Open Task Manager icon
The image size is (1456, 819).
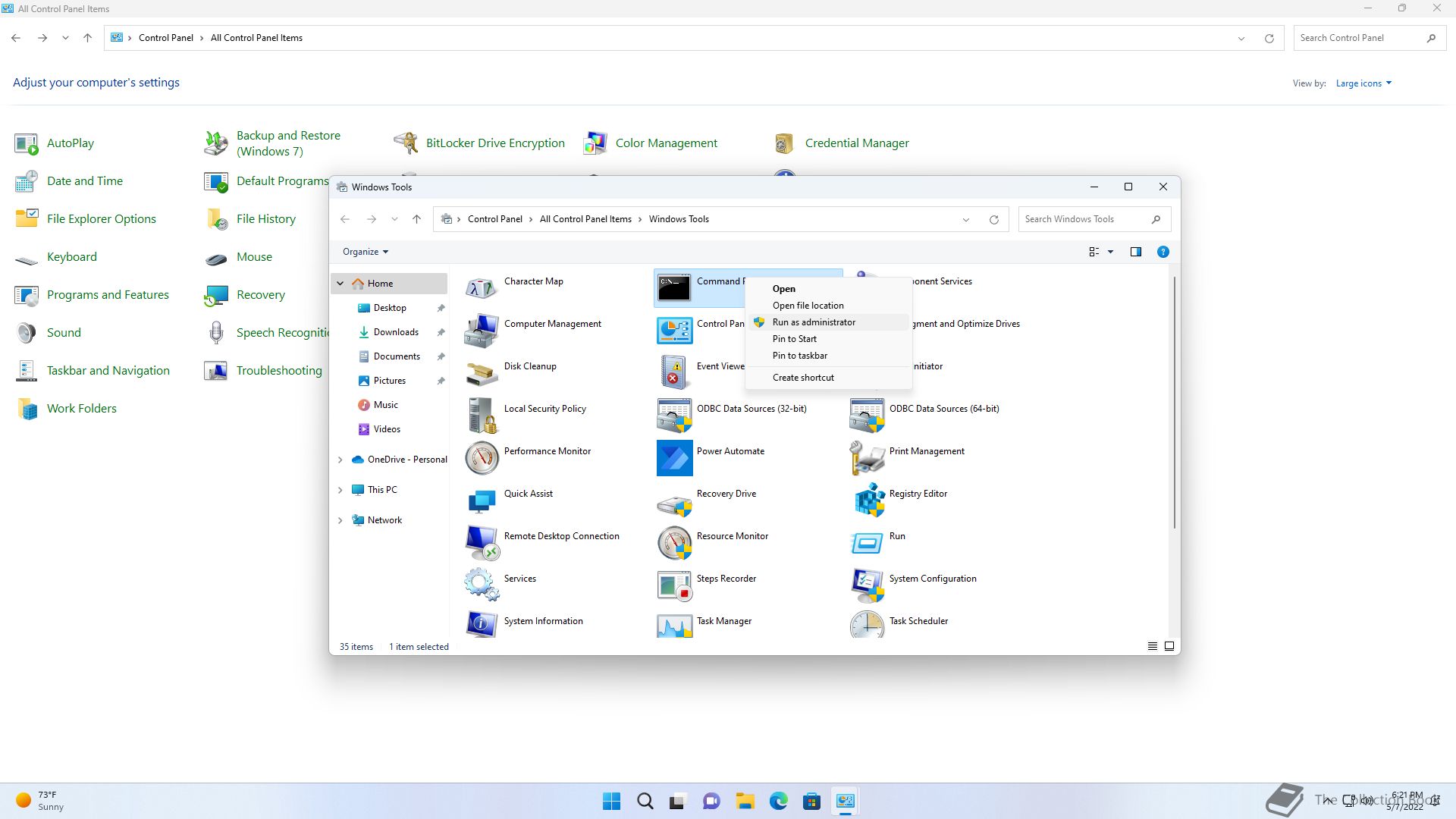(674, 624)
